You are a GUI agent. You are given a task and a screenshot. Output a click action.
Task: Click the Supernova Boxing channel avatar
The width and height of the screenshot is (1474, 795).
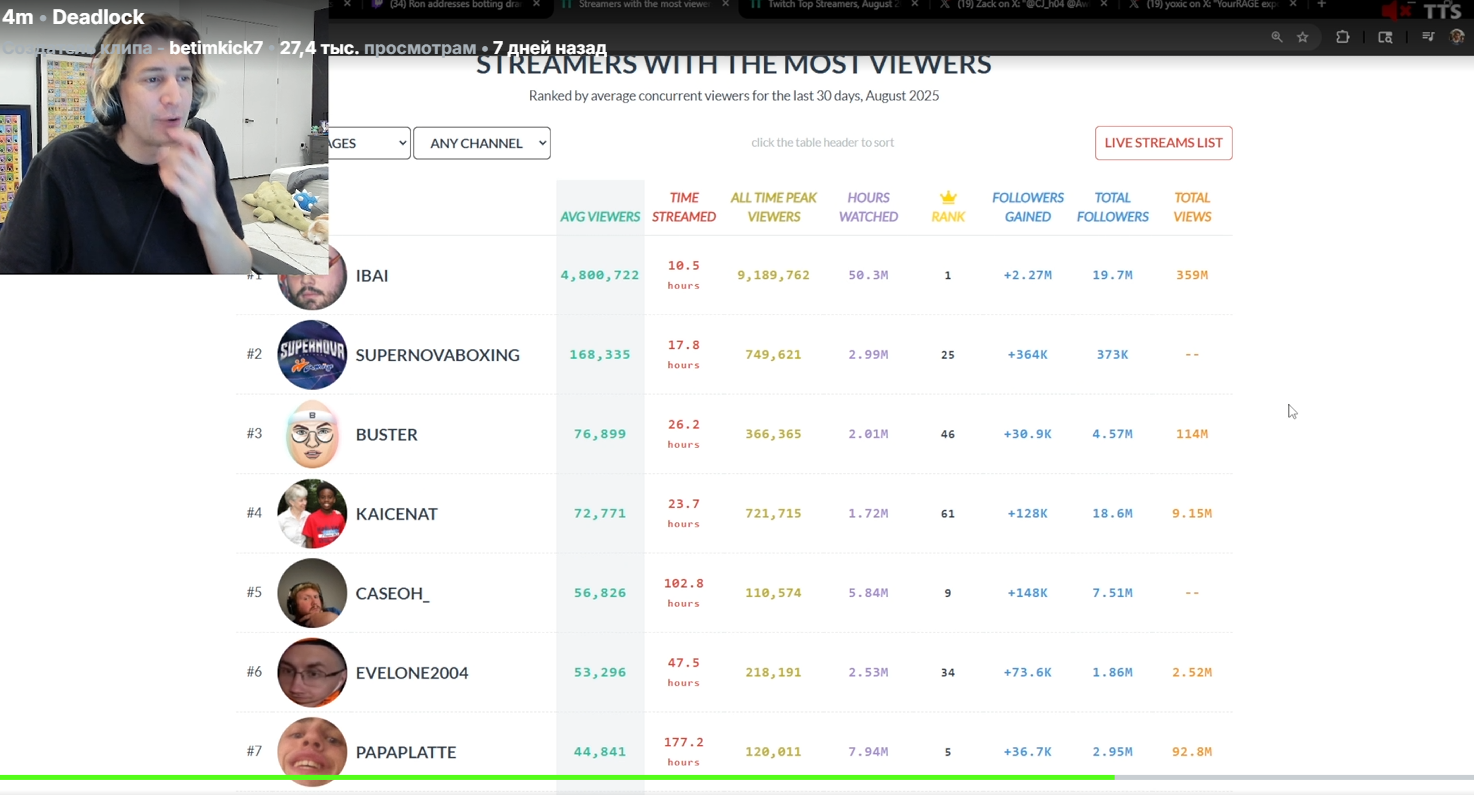[312, 354]
